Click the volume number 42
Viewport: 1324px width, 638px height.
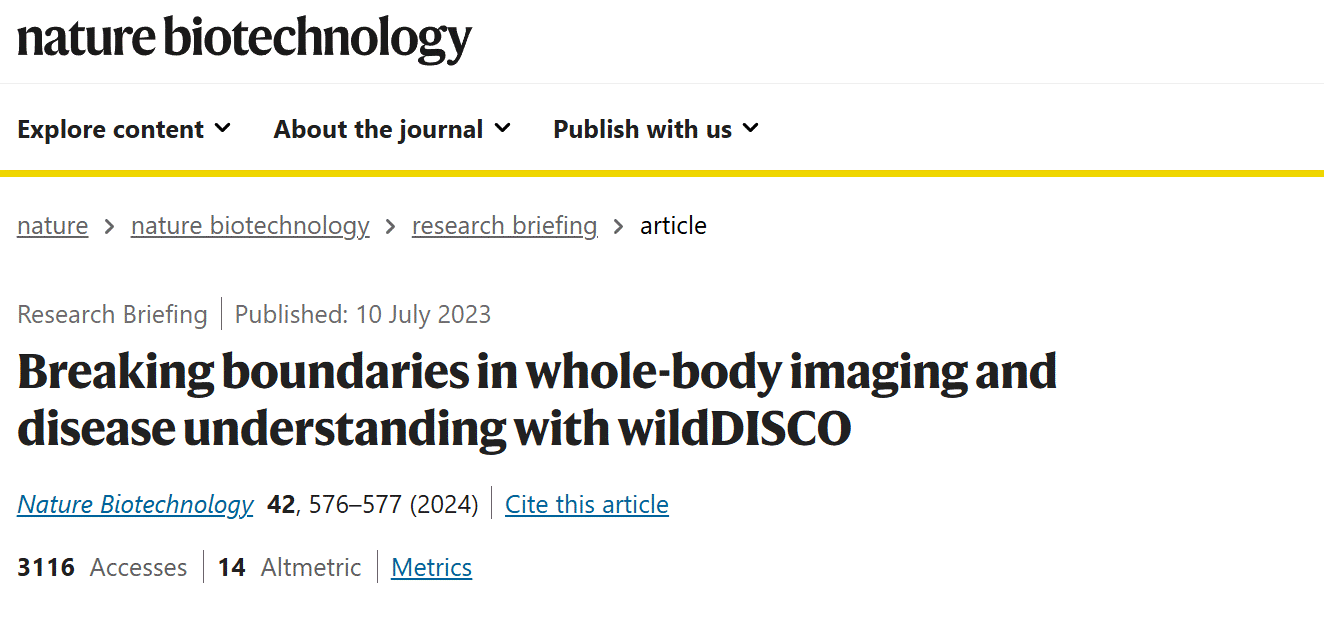point(281,504)
